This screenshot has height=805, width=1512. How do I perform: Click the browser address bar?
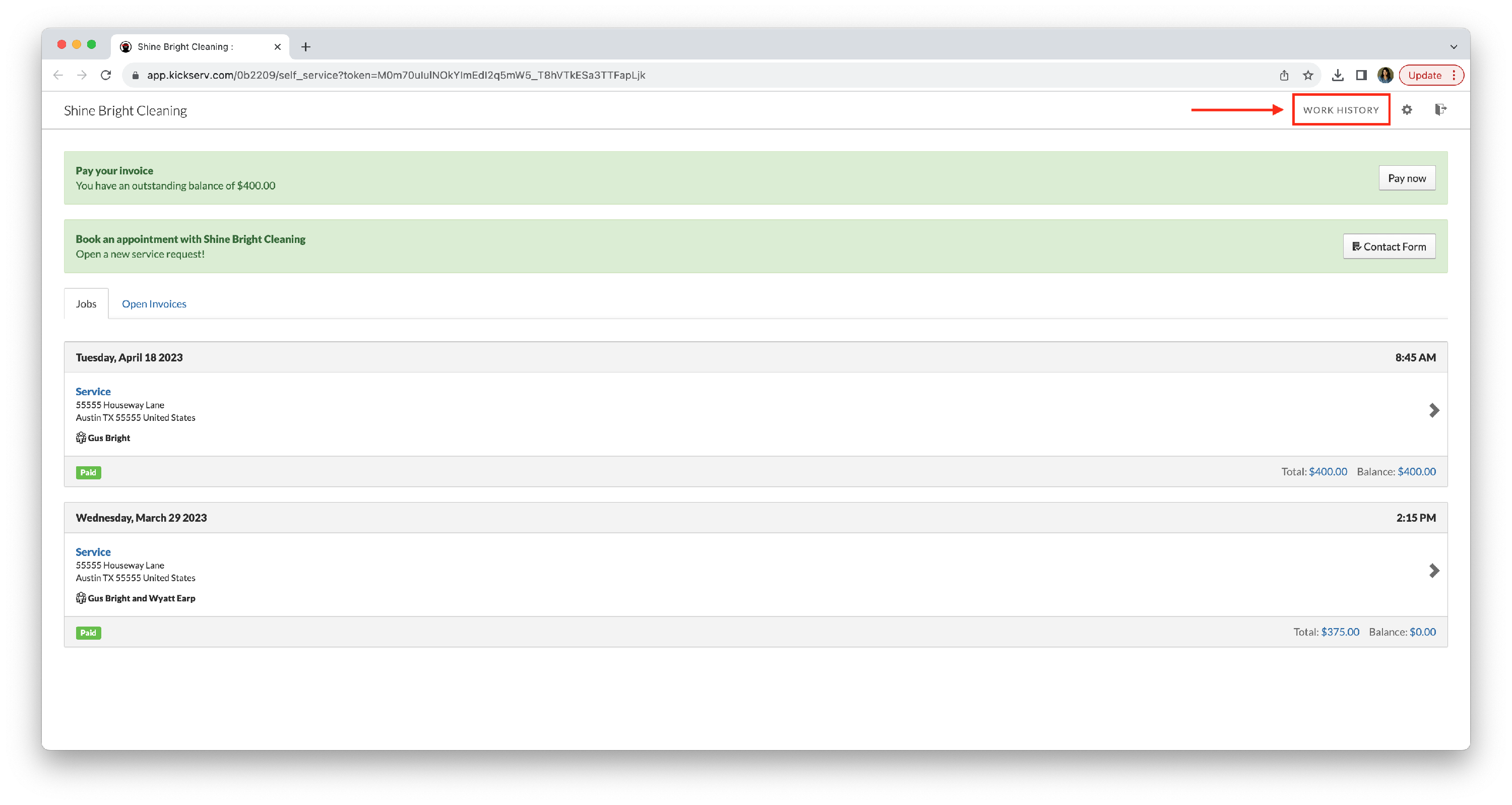tap(646, 75)
